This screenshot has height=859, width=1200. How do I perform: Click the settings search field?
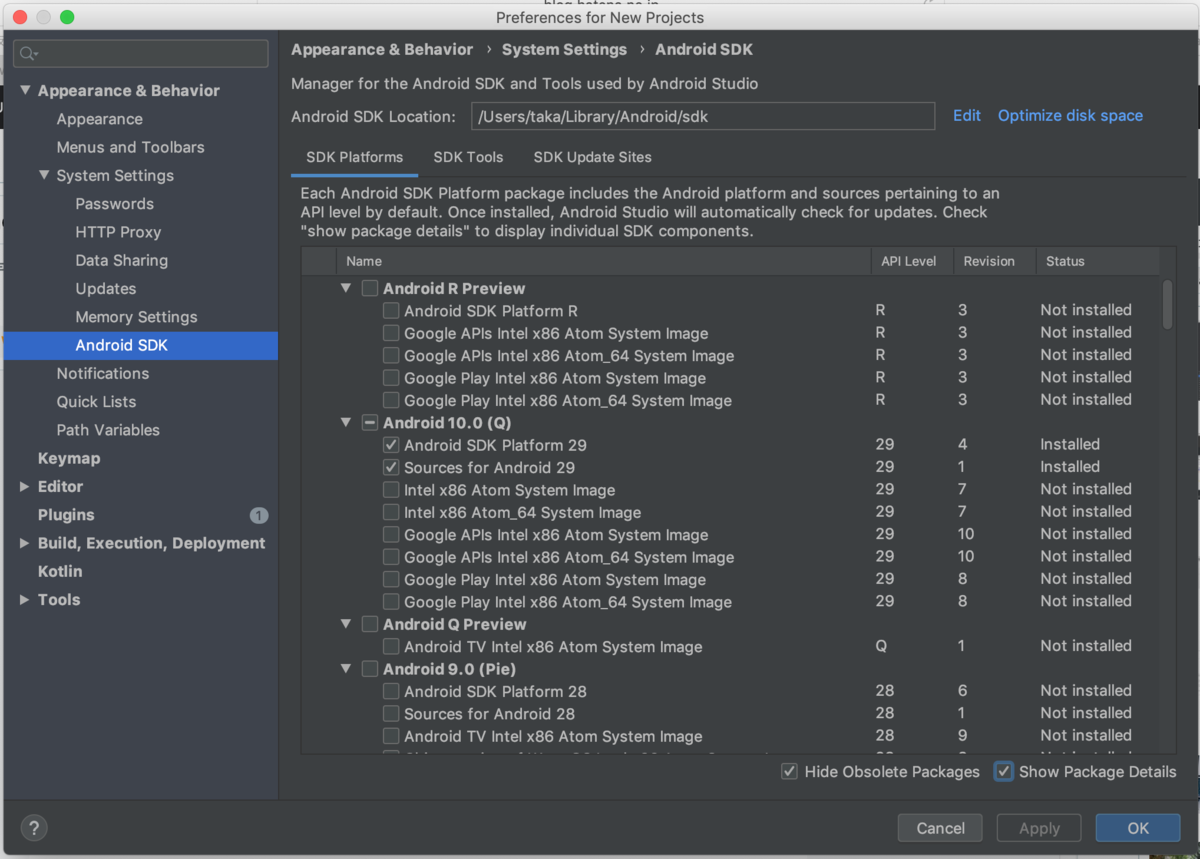pos(141,54)
